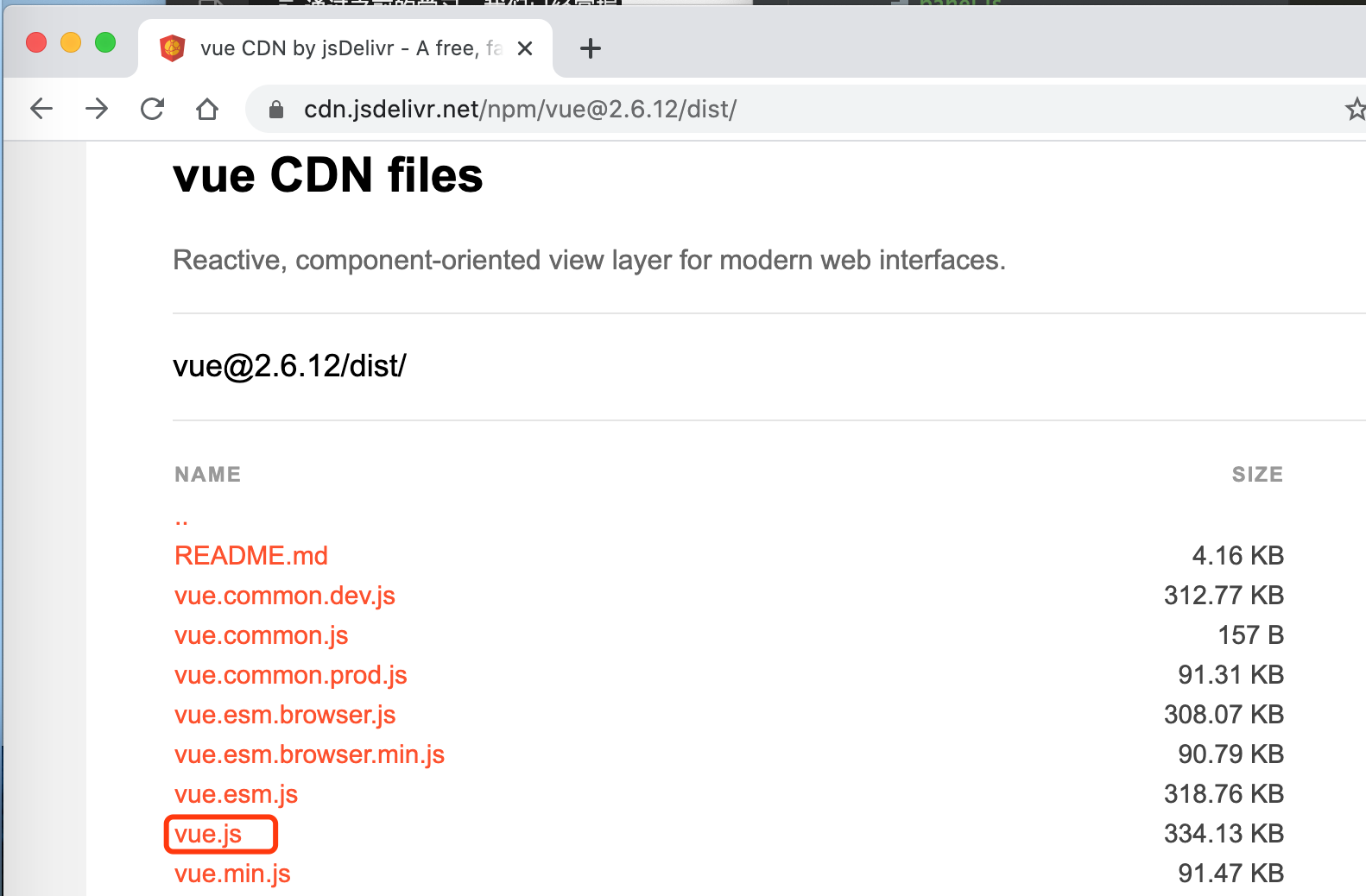The image size is (1366, 896).
Task: Open the vue.esm.browser.js file
Action: click(285, 715)
